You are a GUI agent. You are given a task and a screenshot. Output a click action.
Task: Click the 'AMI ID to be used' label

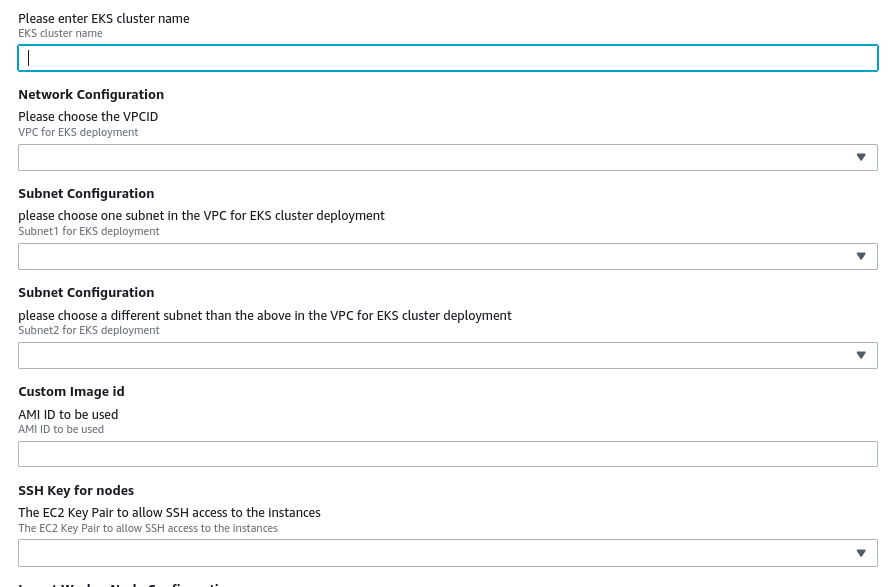pyautogui.click(x=68, y=414)
